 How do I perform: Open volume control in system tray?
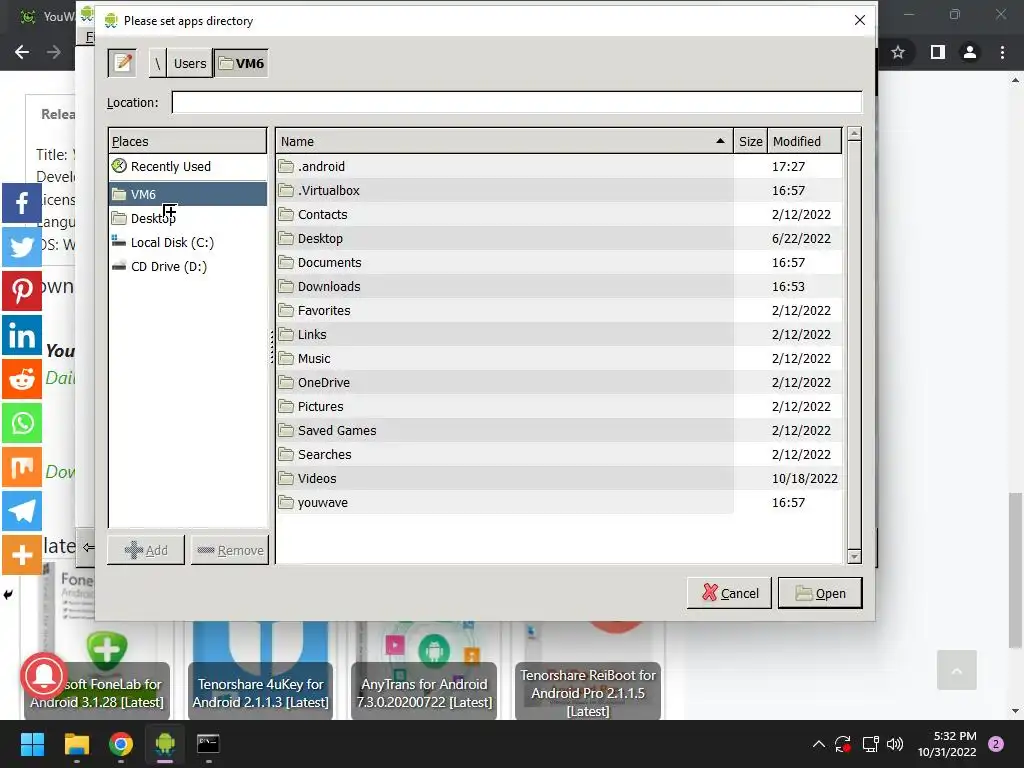(895, 744)
